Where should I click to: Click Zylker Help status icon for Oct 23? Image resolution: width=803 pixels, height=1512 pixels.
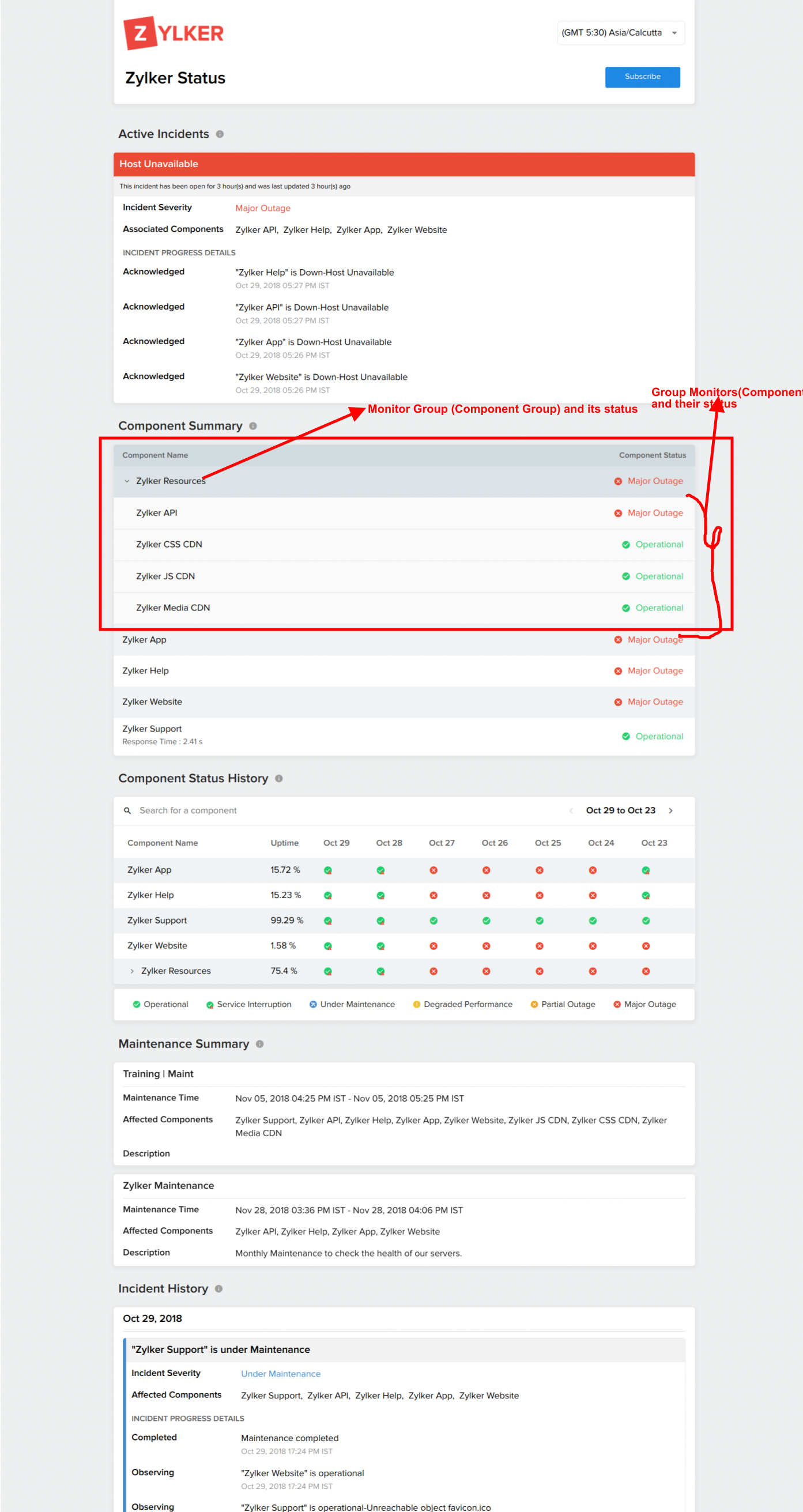646,896
